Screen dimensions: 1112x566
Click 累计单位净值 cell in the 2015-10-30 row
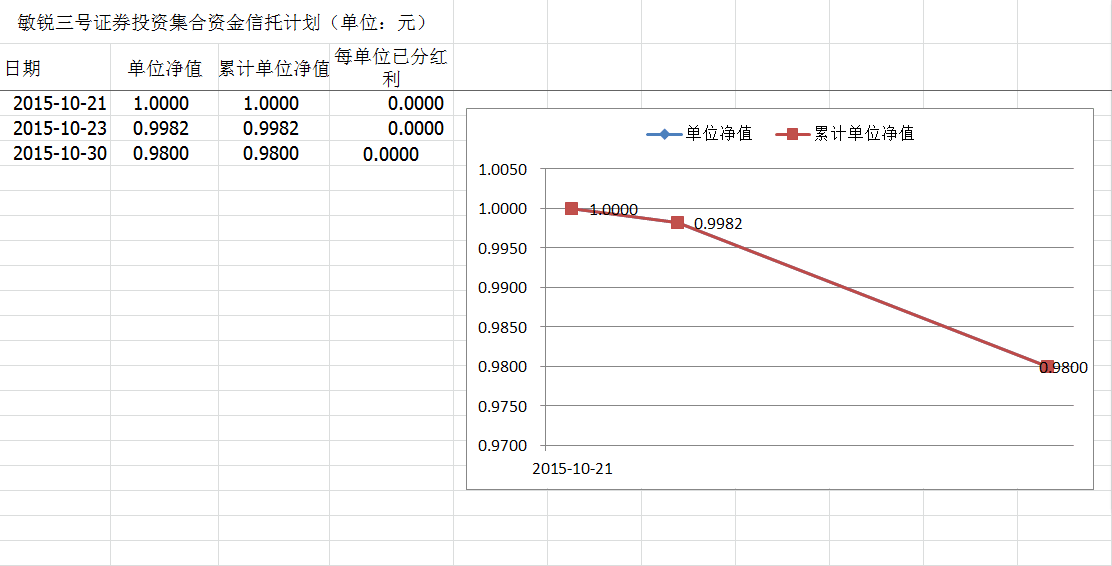click(271, 153)
